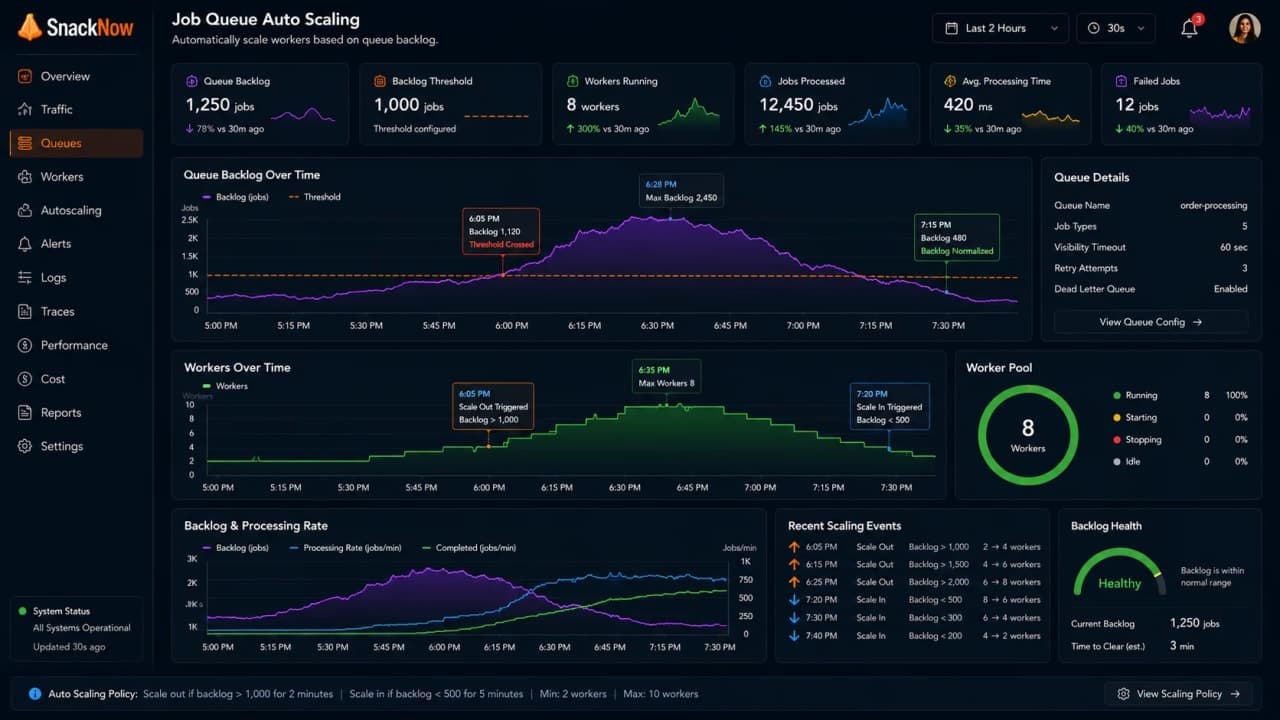Open the notifications bell icon
This screenshot has width=1280, height=720.
coord(1189,28)
